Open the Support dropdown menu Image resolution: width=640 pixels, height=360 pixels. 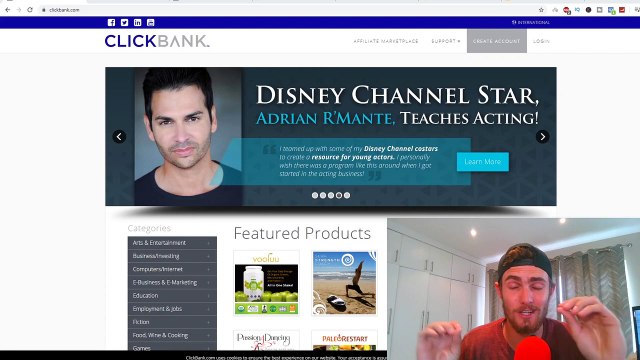coord(446,41)
